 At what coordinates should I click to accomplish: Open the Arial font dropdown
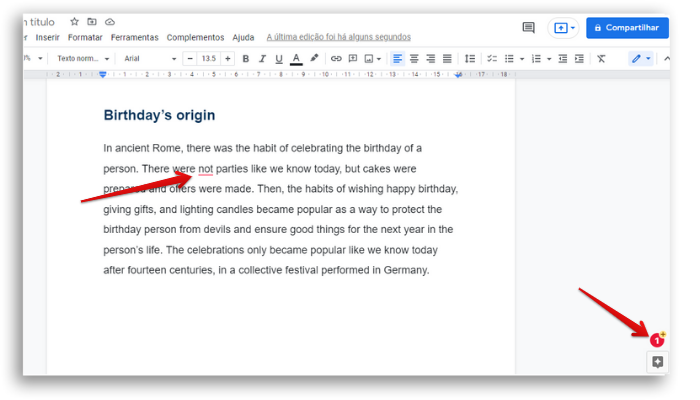[x=150, y=58]
